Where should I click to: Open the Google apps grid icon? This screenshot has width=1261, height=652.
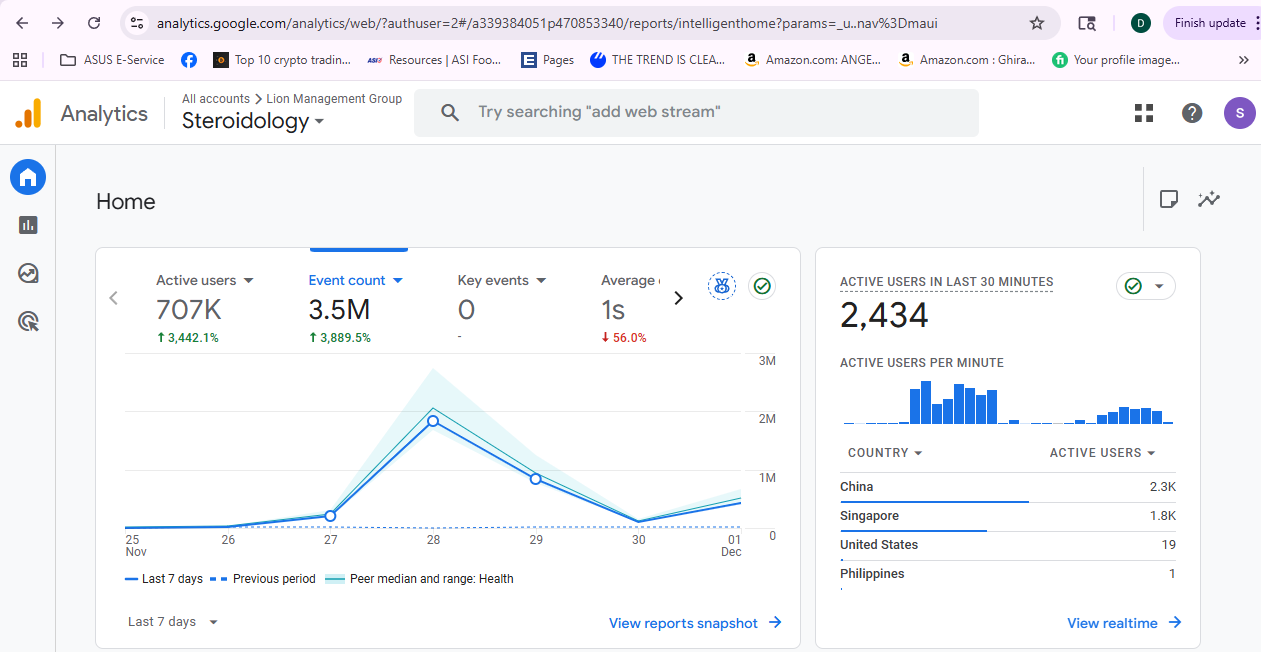click(x=1144, y=113)
